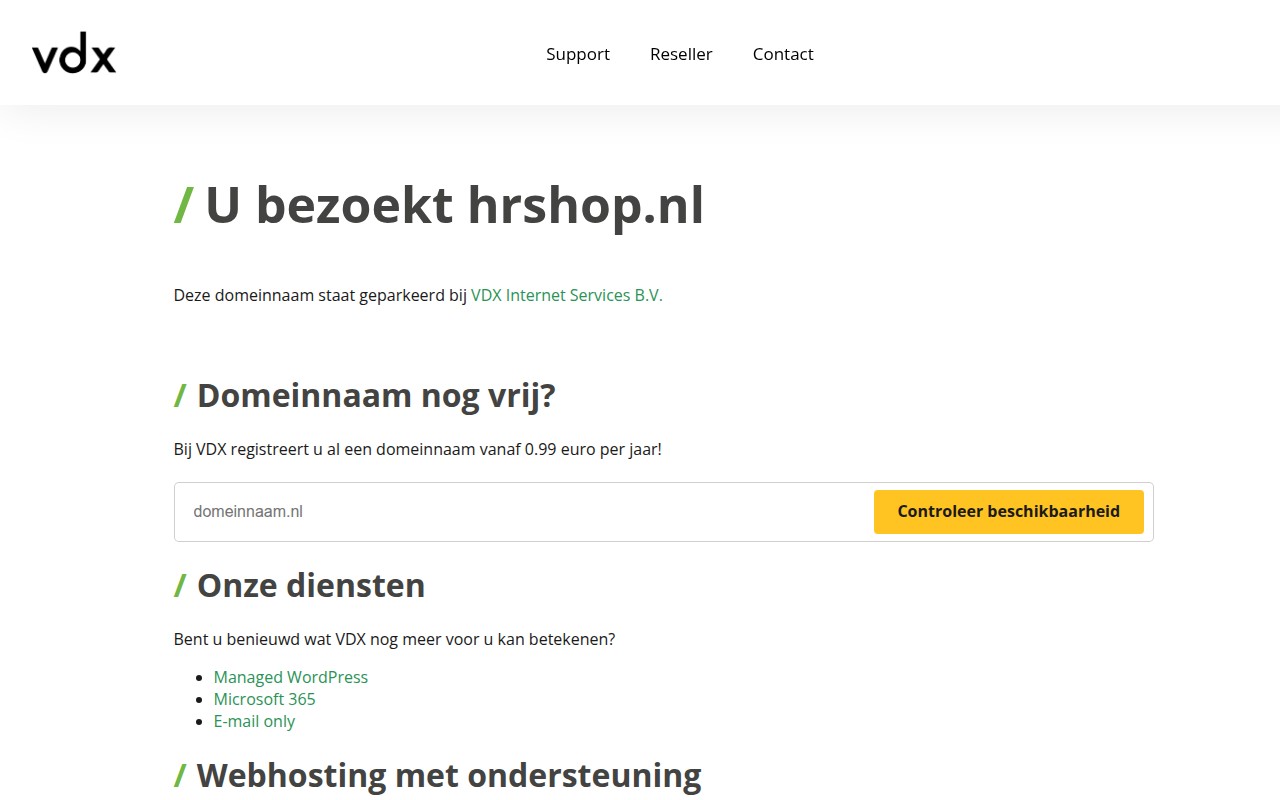Viewport: 1280px width, 800px height.
Task: Click the 'Onze diensten' heading
Action: coord(300,585)
